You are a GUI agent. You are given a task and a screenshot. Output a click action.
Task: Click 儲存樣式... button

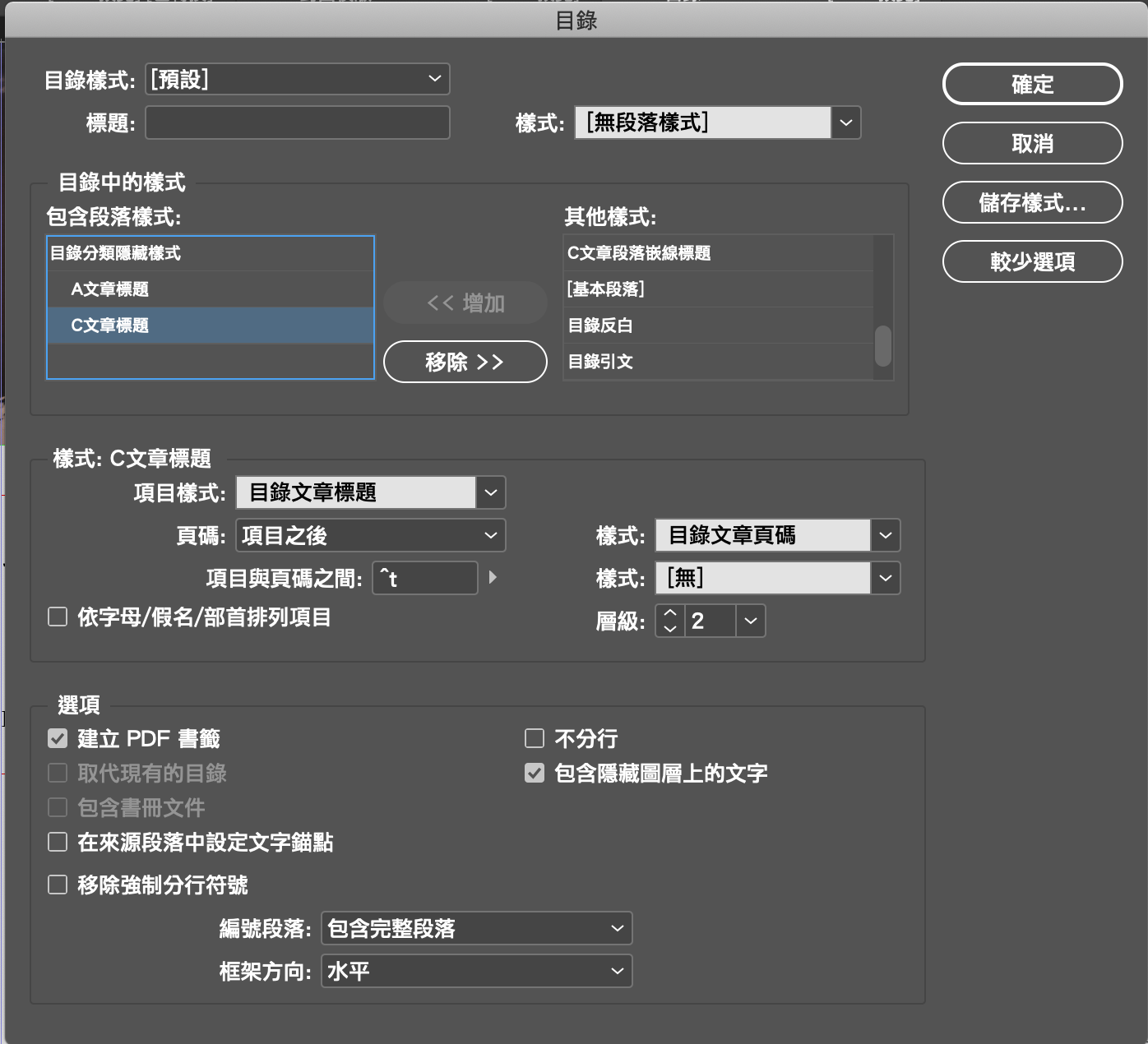pyautogui.click(x=1032, y=202)
